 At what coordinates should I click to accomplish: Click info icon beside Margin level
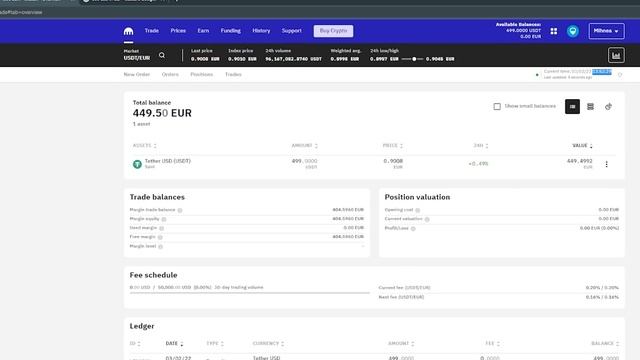click(160, 247)
